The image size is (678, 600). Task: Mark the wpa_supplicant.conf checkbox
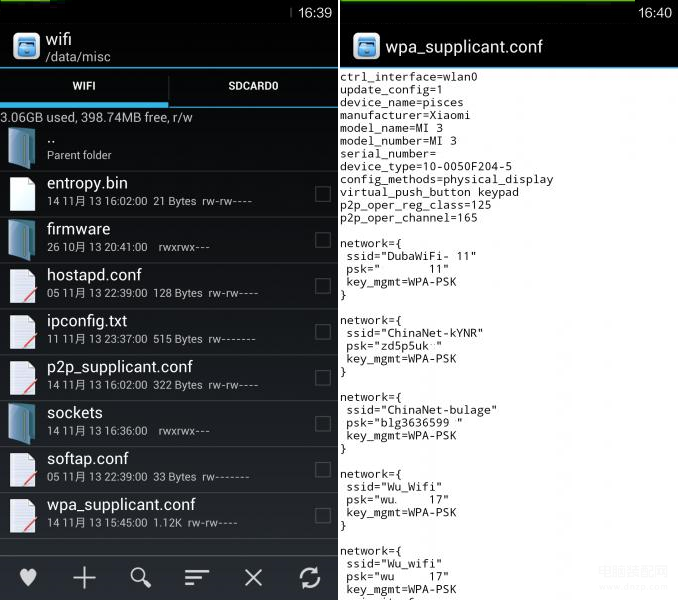(x=323, y=515)
